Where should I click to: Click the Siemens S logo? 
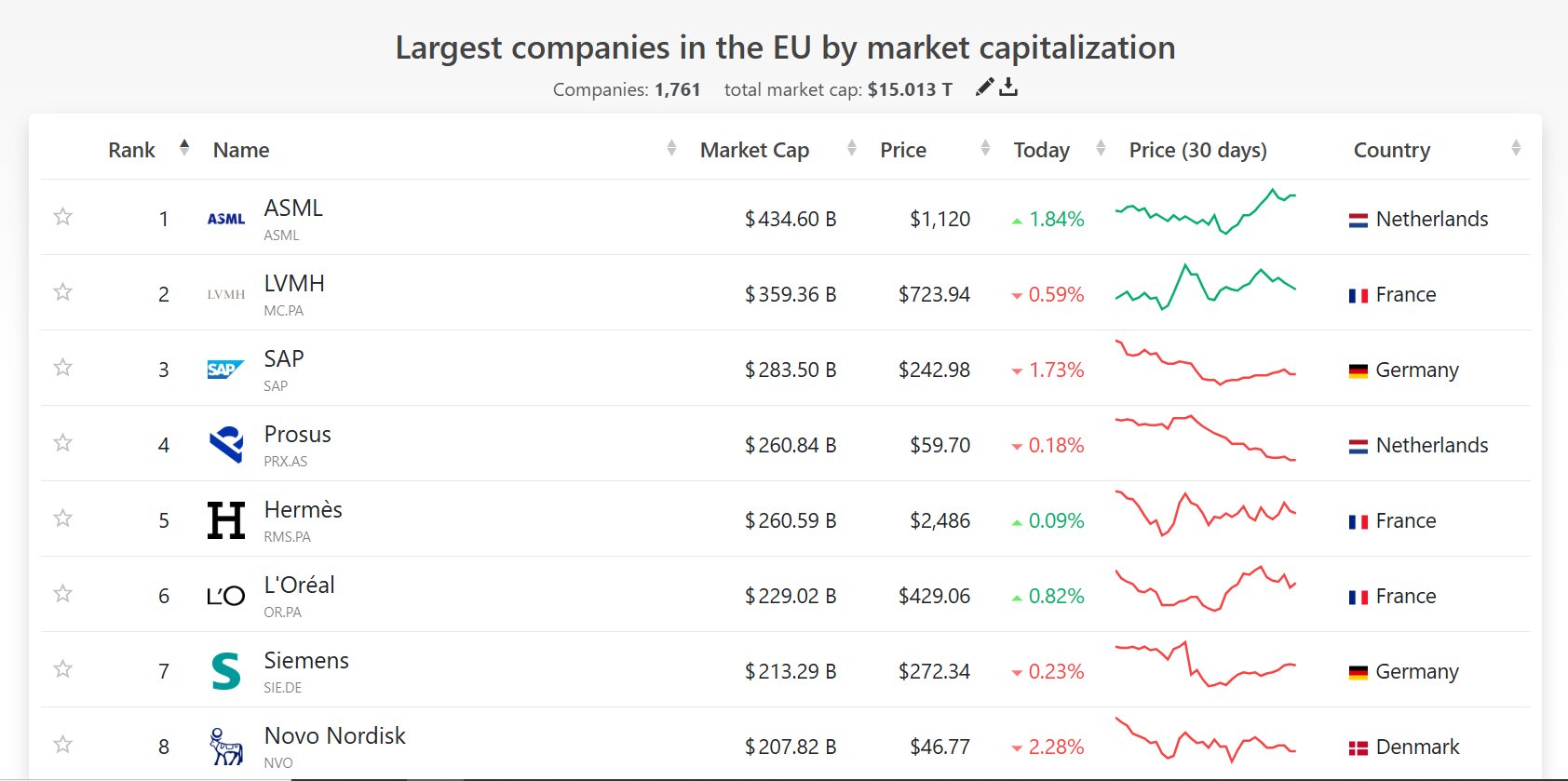click(226, 671)
